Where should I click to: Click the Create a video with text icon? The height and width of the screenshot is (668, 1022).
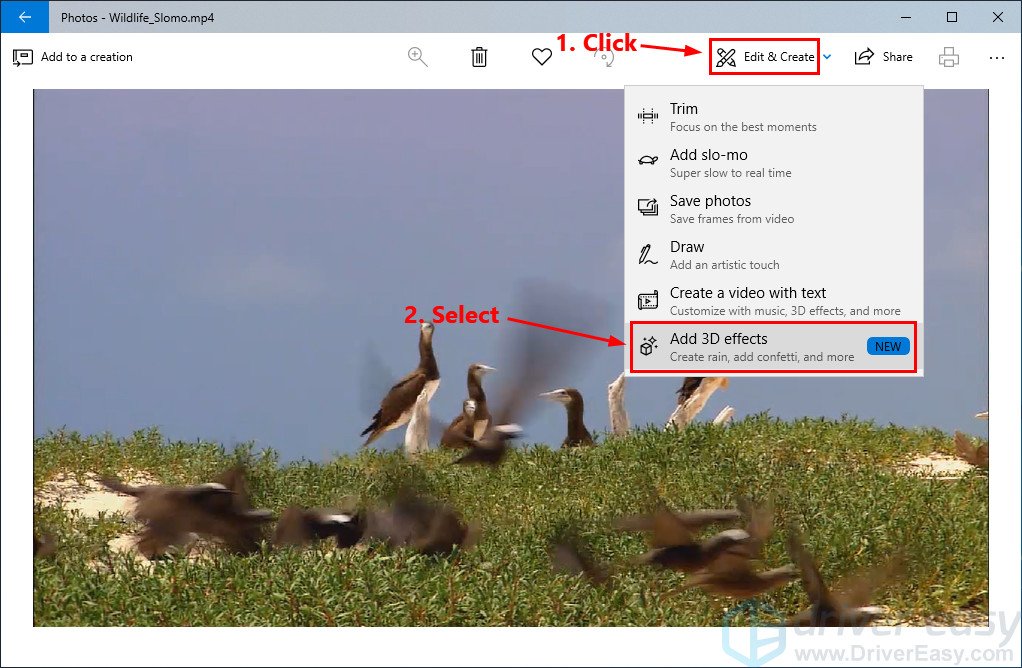(x=647, y=300)
